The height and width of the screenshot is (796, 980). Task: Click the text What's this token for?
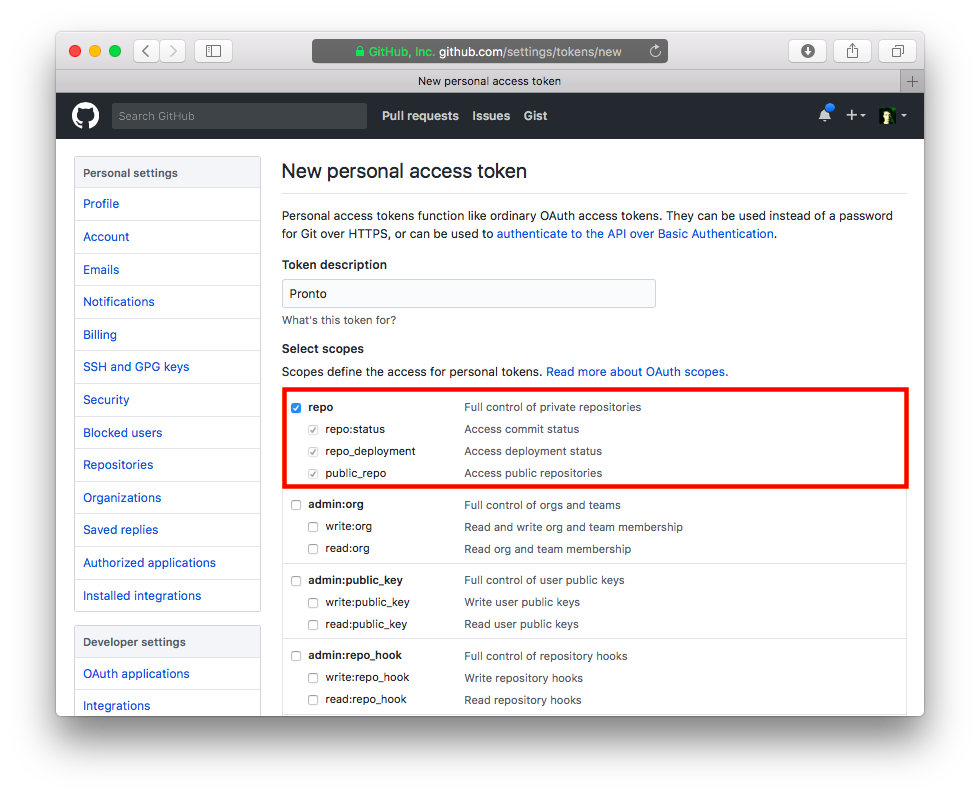tap(339, 320)
